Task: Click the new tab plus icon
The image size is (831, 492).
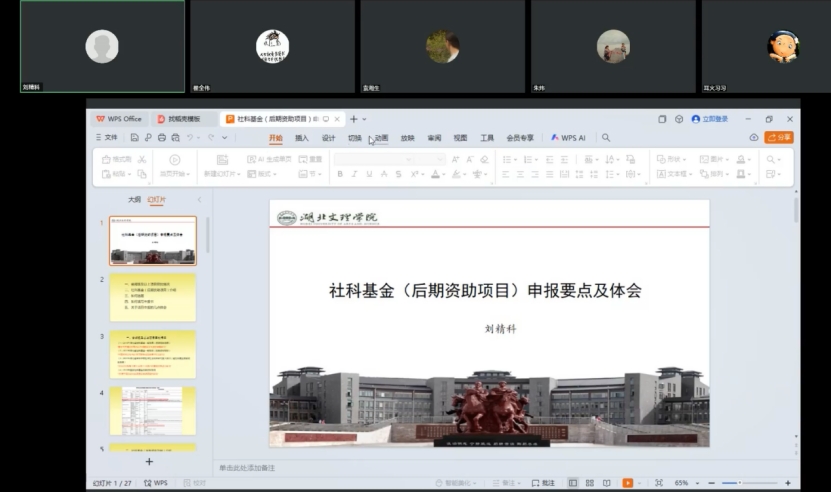Action: tap(352, 119)
